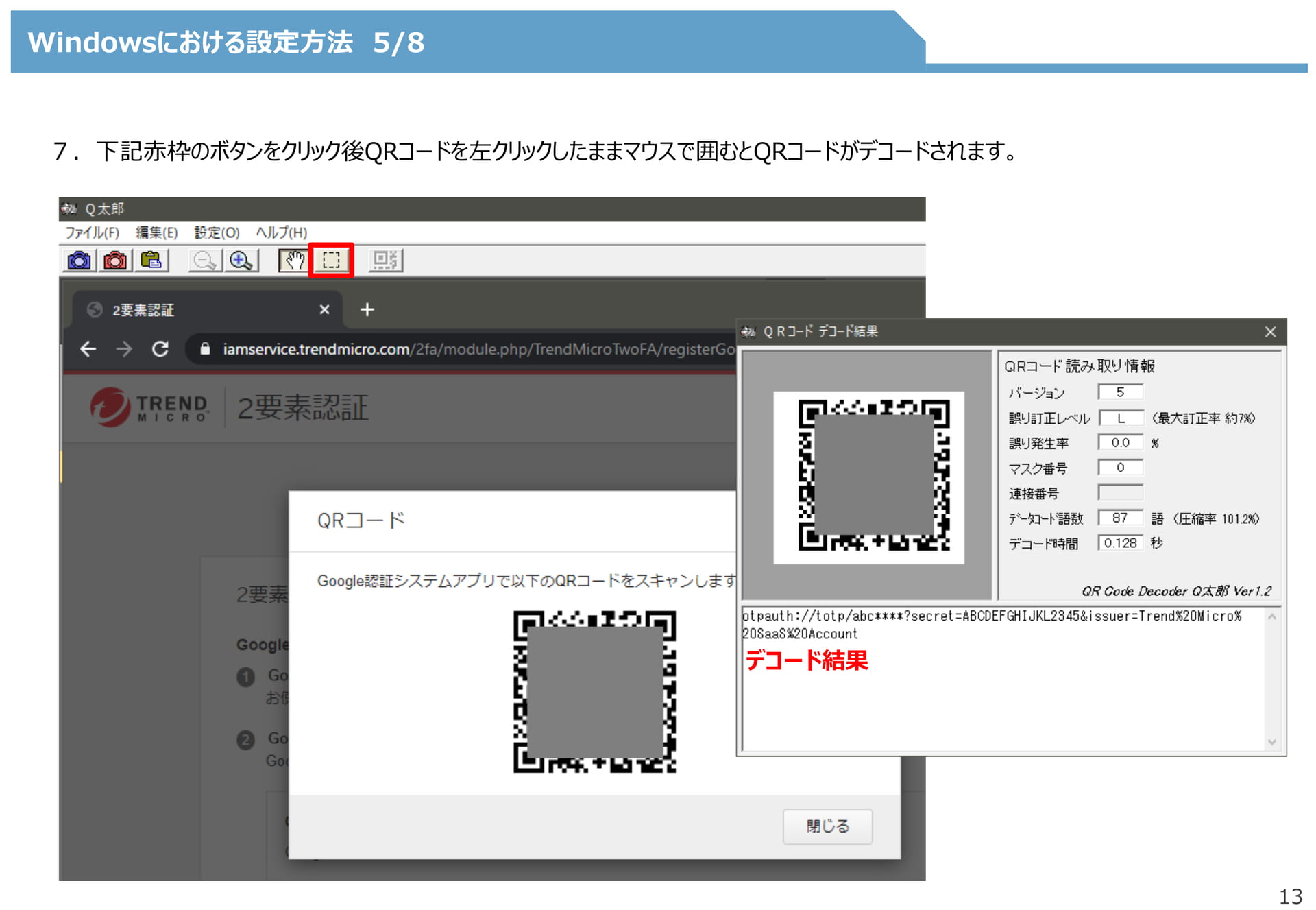Click the 閉じる button
The height and width of the screenshot is (910, 1316).
[x=827, y=826]
